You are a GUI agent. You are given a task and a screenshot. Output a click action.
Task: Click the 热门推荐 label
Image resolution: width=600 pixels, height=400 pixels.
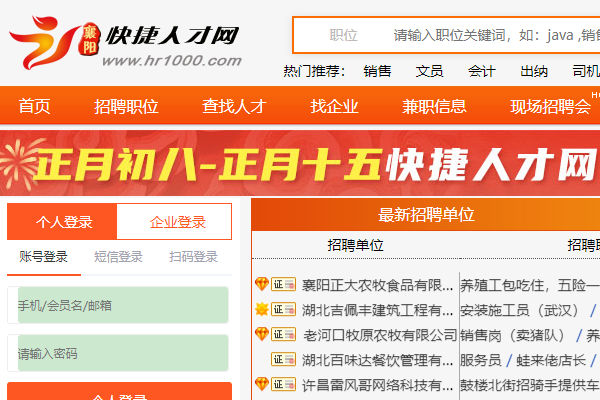pos(314,71)
